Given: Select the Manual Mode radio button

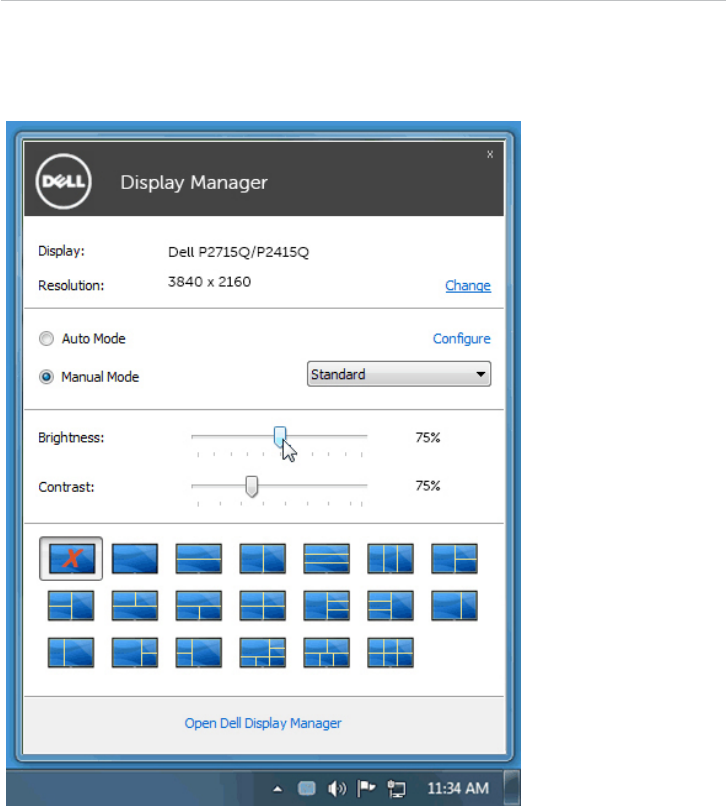Looking at the screenshot, I should pos(46,377).
